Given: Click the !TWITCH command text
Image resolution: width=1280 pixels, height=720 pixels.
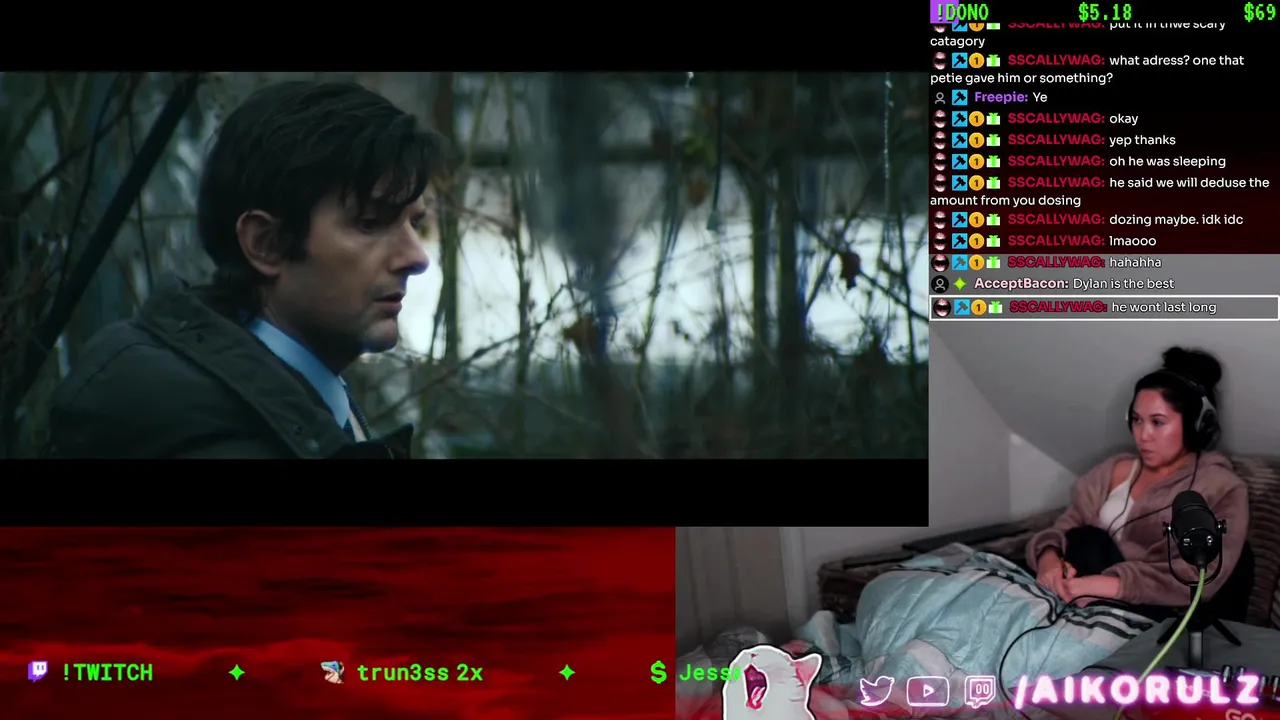Looking at the screenshot, I should [x=107, y=673].
